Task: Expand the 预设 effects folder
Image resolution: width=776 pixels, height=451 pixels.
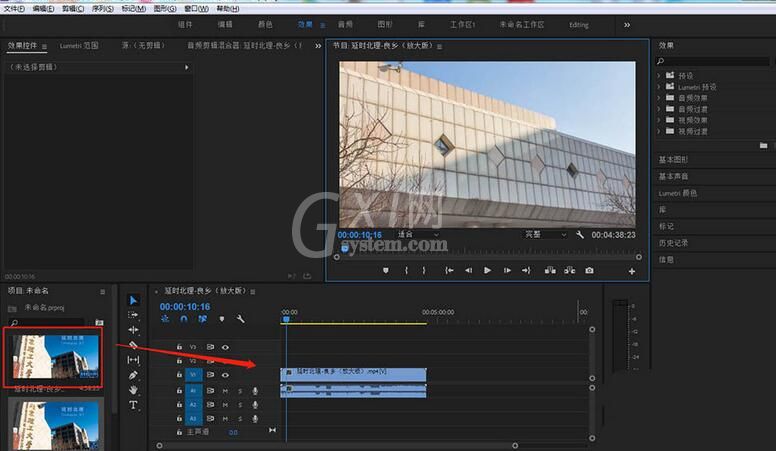Action: click(x=659, y=76)
